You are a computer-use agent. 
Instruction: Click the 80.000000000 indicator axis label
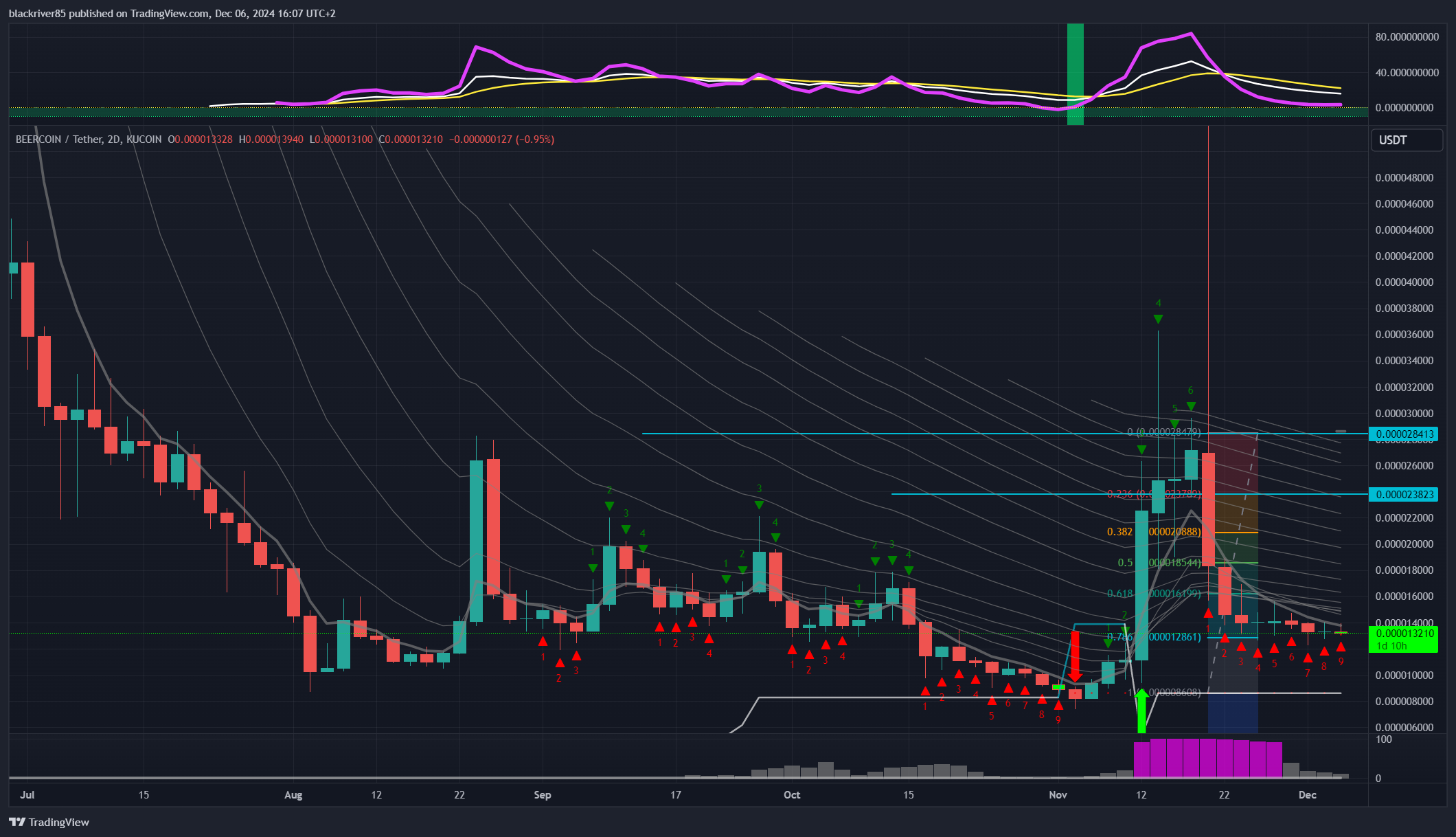[1407, 37]
